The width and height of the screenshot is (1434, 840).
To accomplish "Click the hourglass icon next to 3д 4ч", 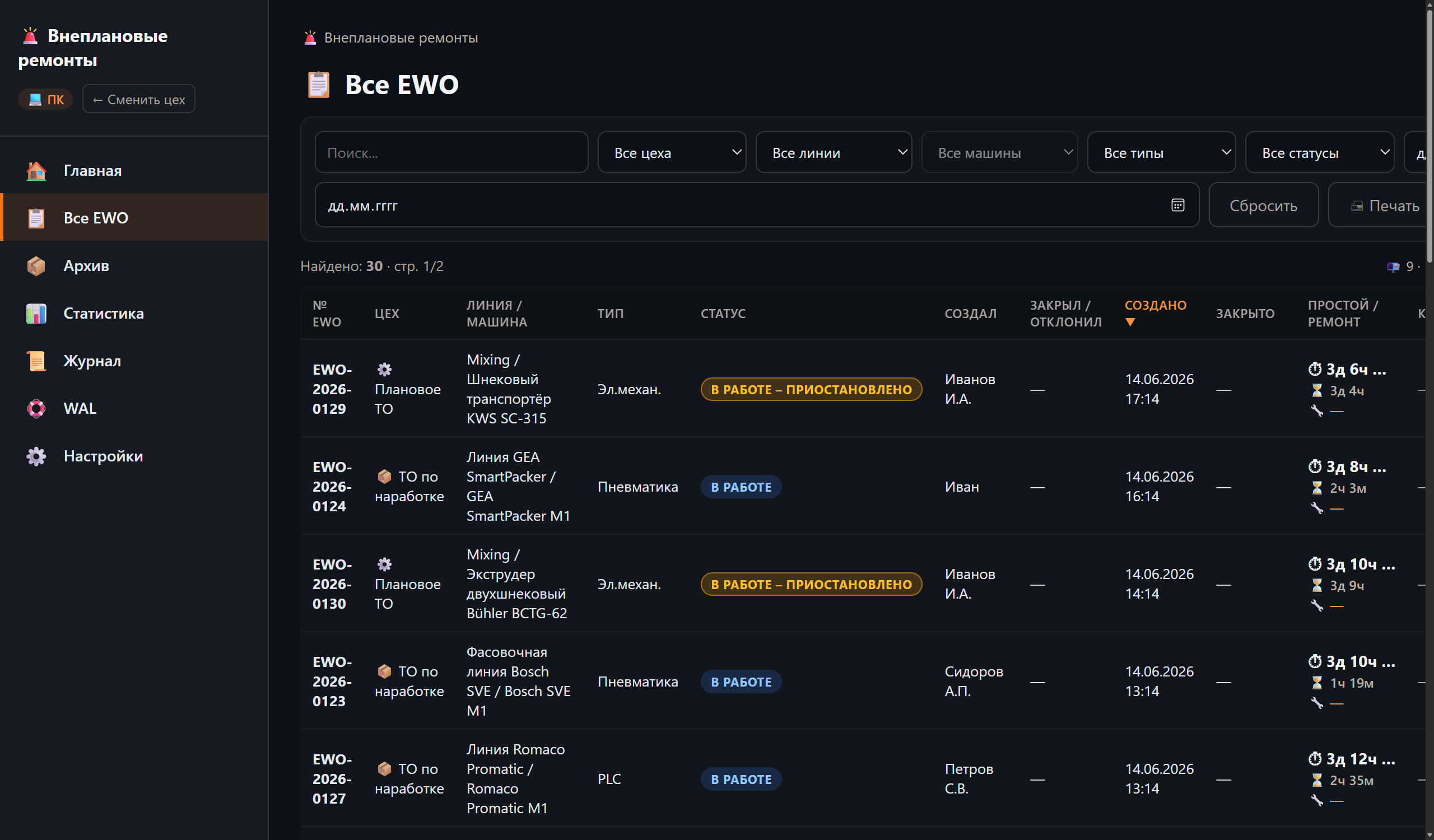I will point(1317,391).
